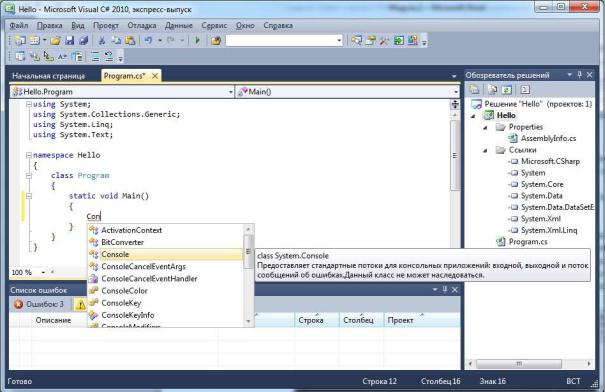Open the Вид menu
605x392 pixels.
pyautogui.click(x=78, y=25)
